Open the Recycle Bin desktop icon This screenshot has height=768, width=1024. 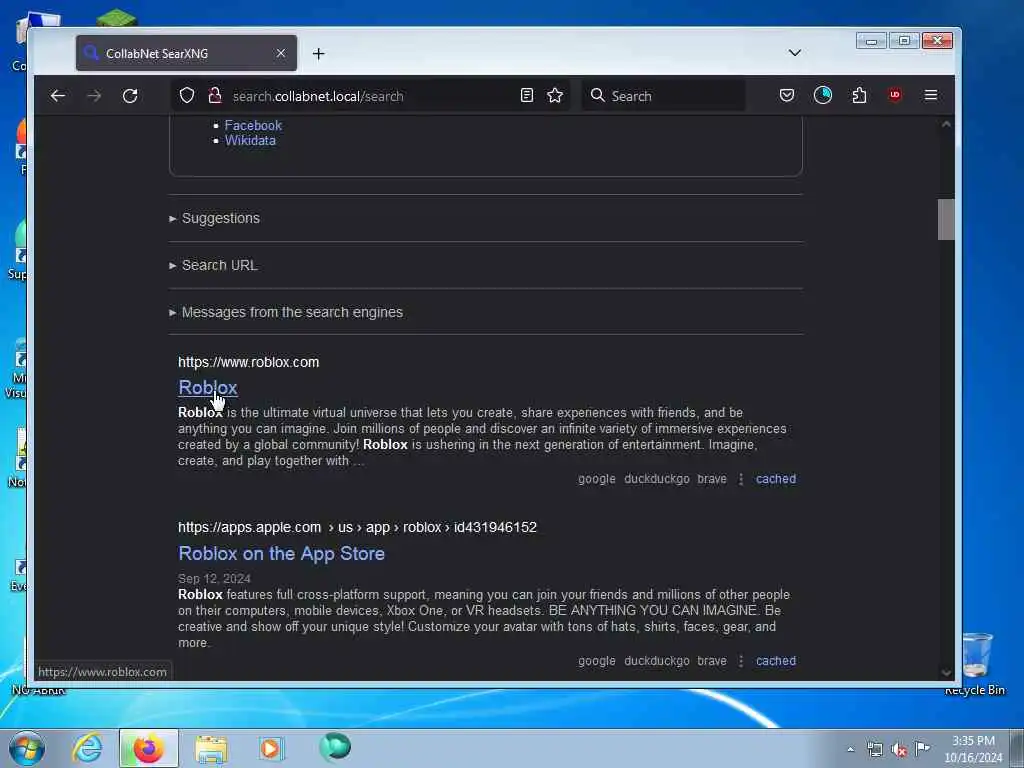975,664
